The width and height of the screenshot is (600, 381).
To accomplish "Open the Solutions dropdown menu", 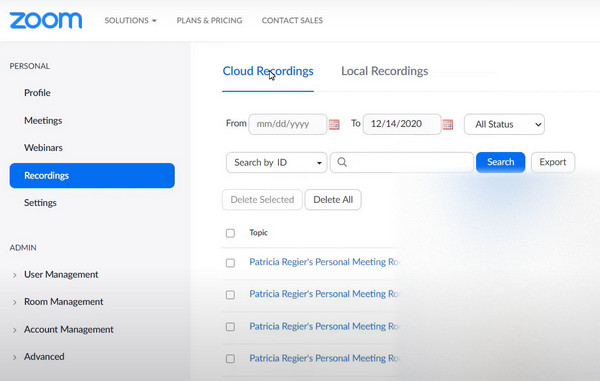I will pyautogui.click(x=130, y=20).
